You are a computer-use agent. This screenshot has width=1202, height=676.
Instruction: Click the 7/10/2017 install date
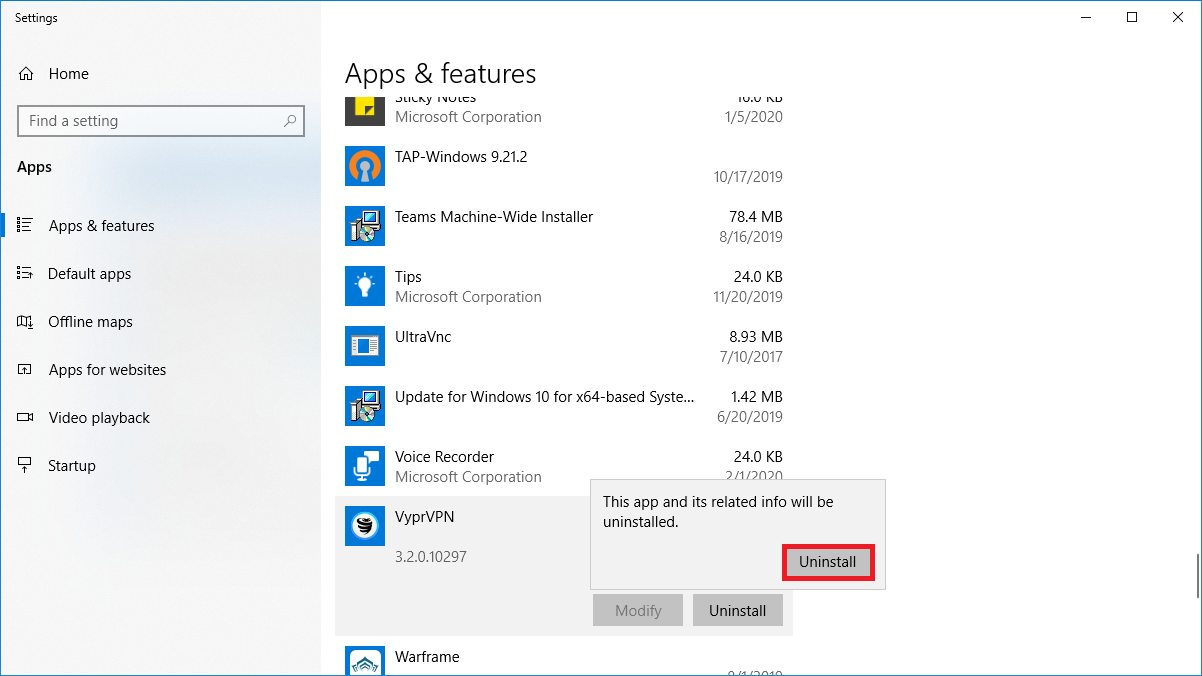pyautogui.click(x=752, y=357)
